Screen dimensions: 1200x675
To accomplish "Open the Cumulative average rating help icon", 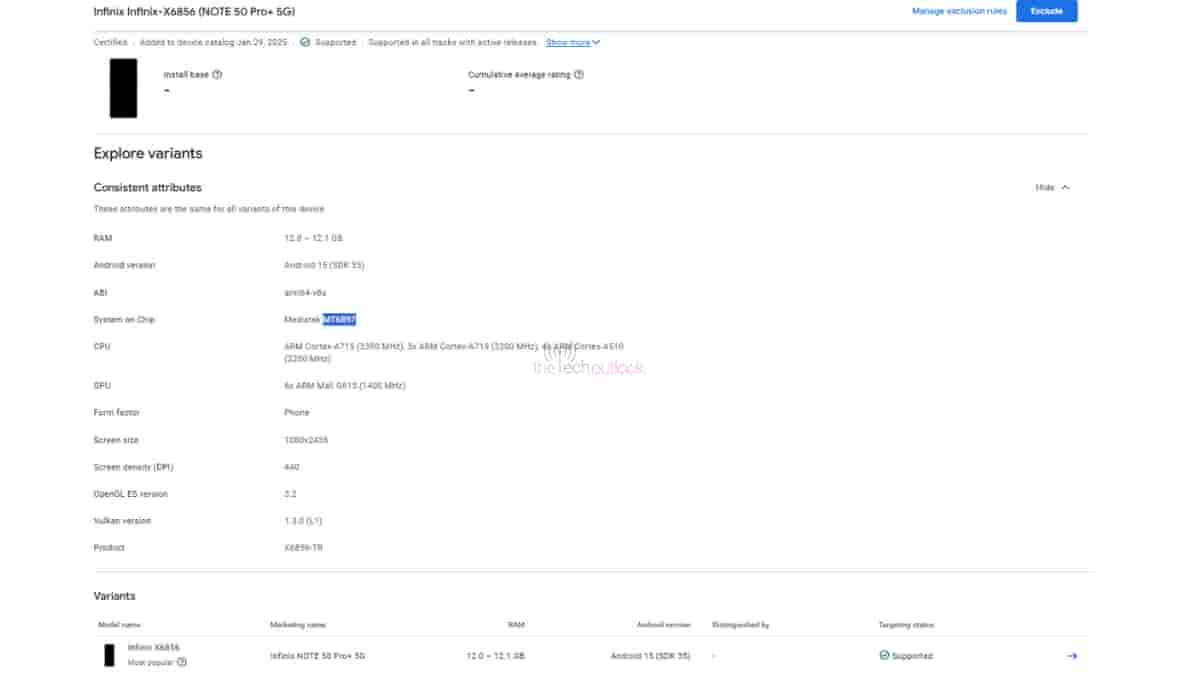I will (x=579, y=74).
